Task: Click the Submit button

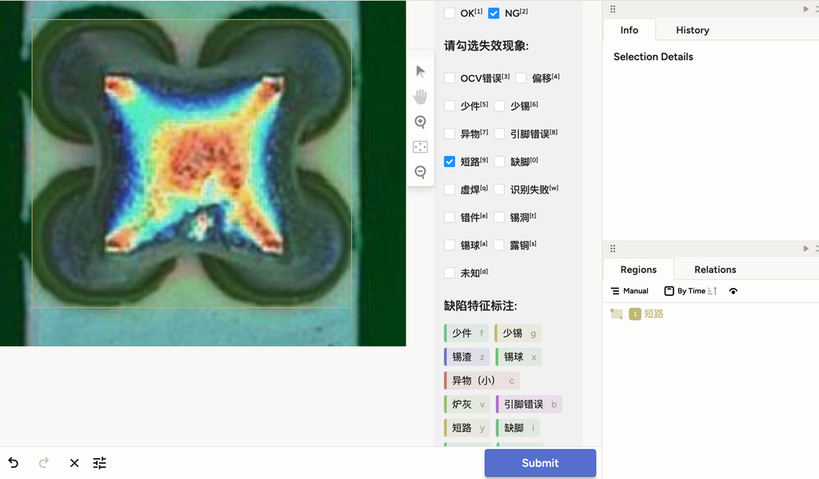Action: pos(540,463)
